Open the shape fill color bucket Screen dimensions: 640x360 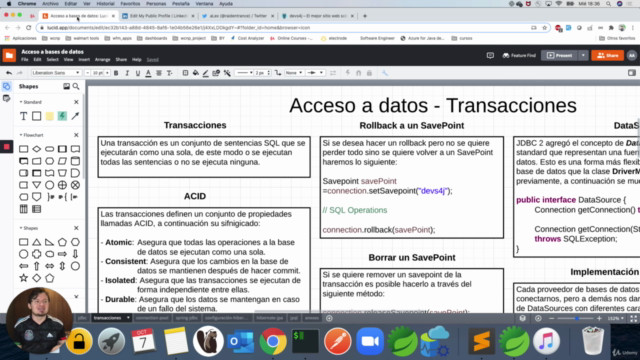196,73
